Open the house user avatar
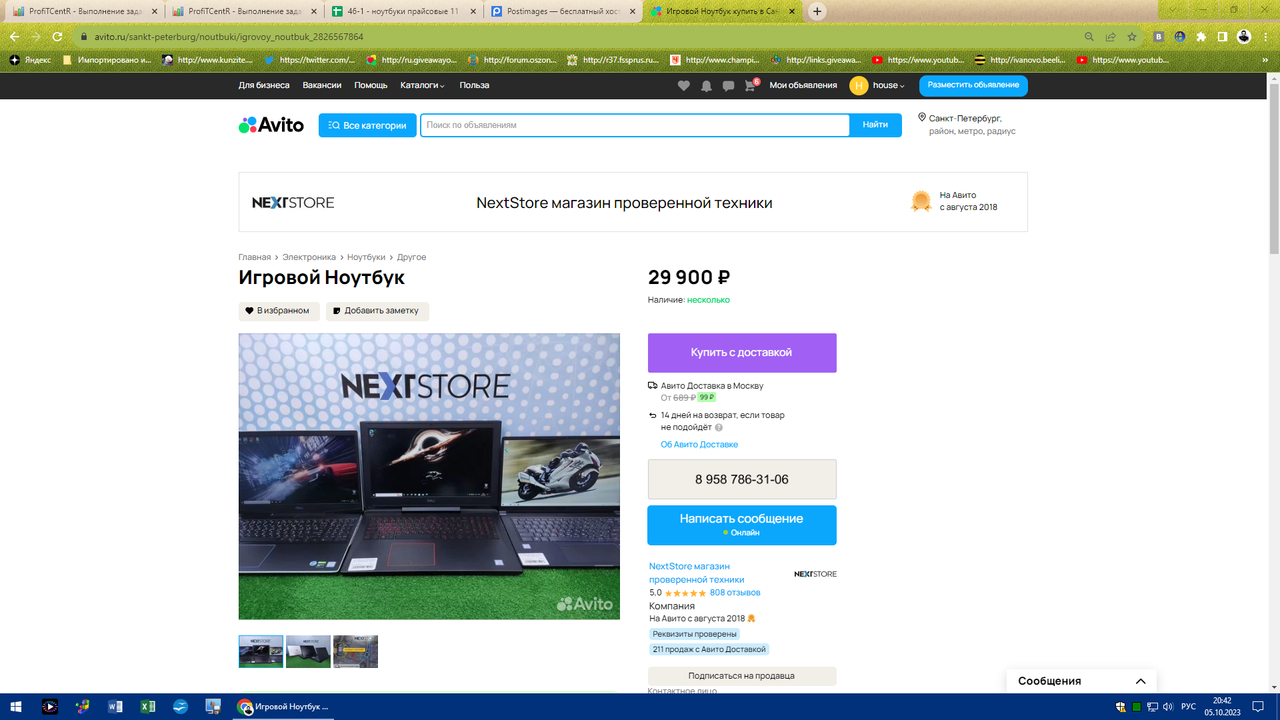 point(858,86)
